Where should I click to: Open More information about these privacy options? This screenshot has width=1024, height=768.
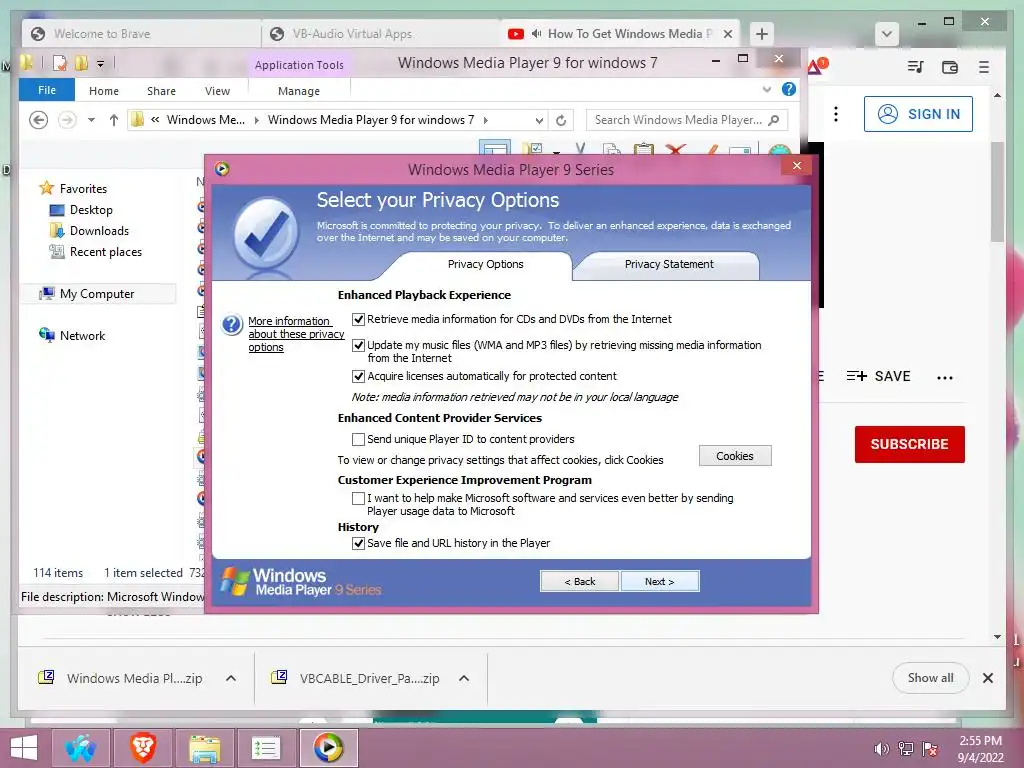click(x=296, y=334)
